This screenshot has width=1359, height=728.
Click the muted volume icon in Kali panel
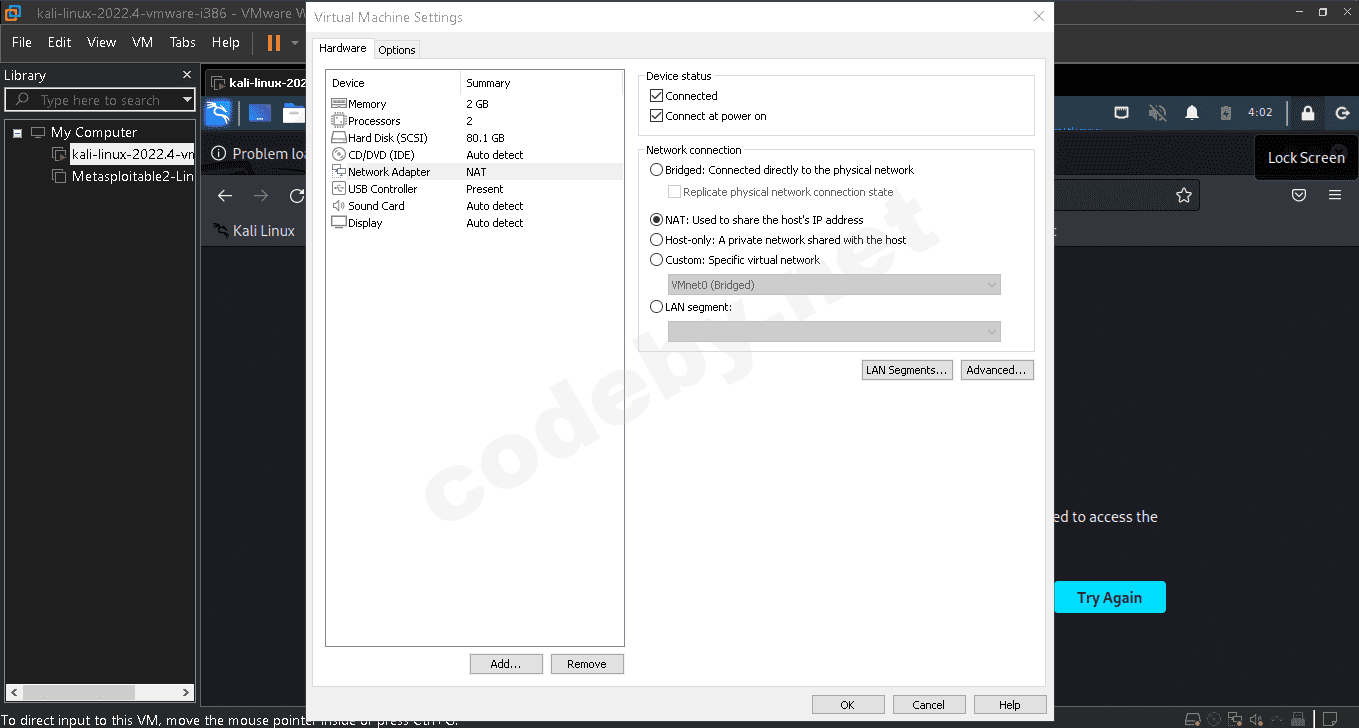1158,113
